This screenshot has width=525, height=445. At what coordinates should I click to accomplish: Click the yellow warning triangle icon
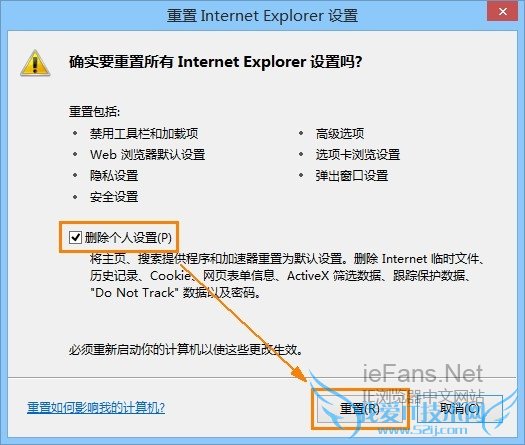tap(35, 63)
